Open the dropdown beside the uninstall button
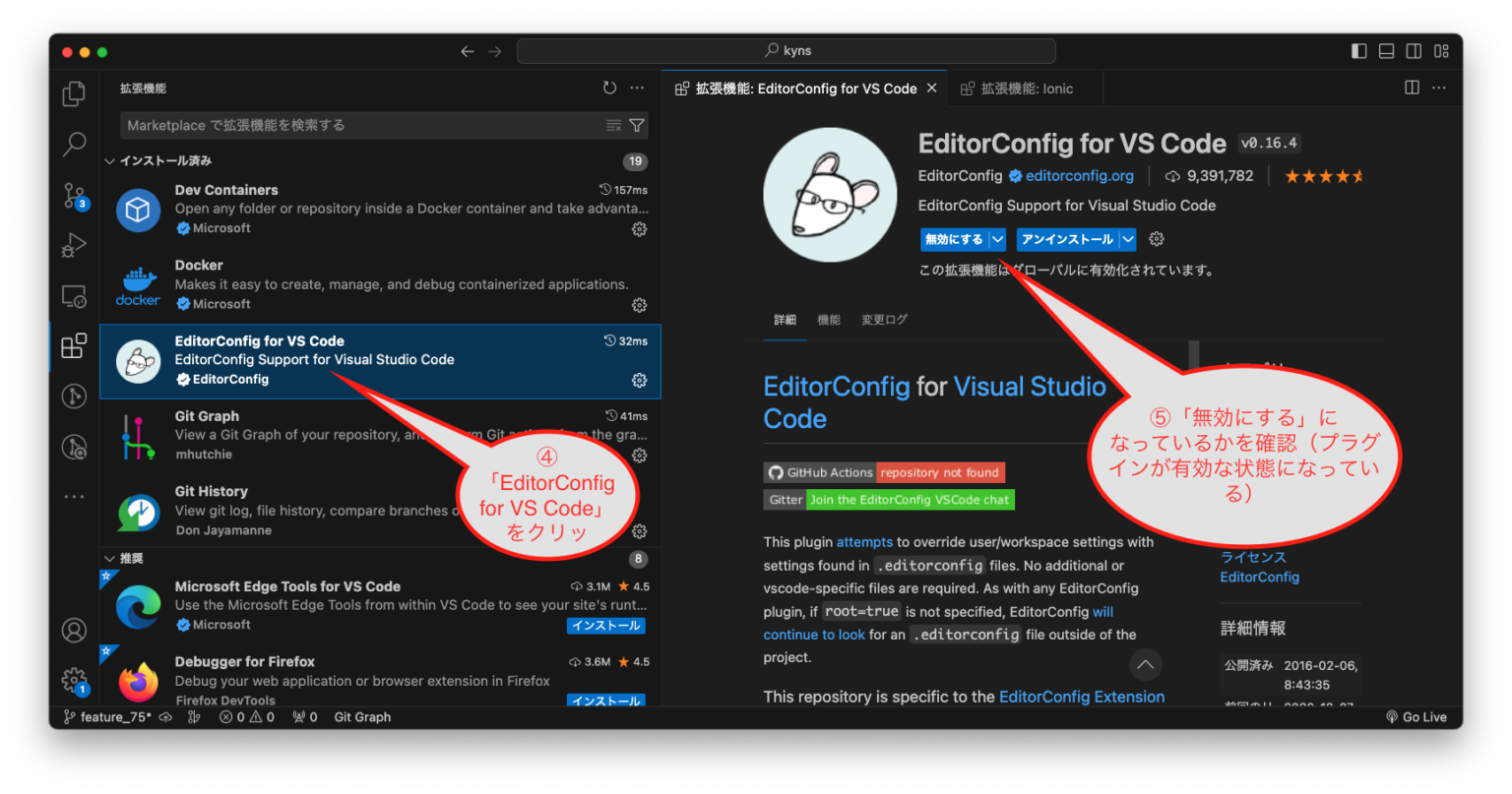 (x=1128, y=239)
